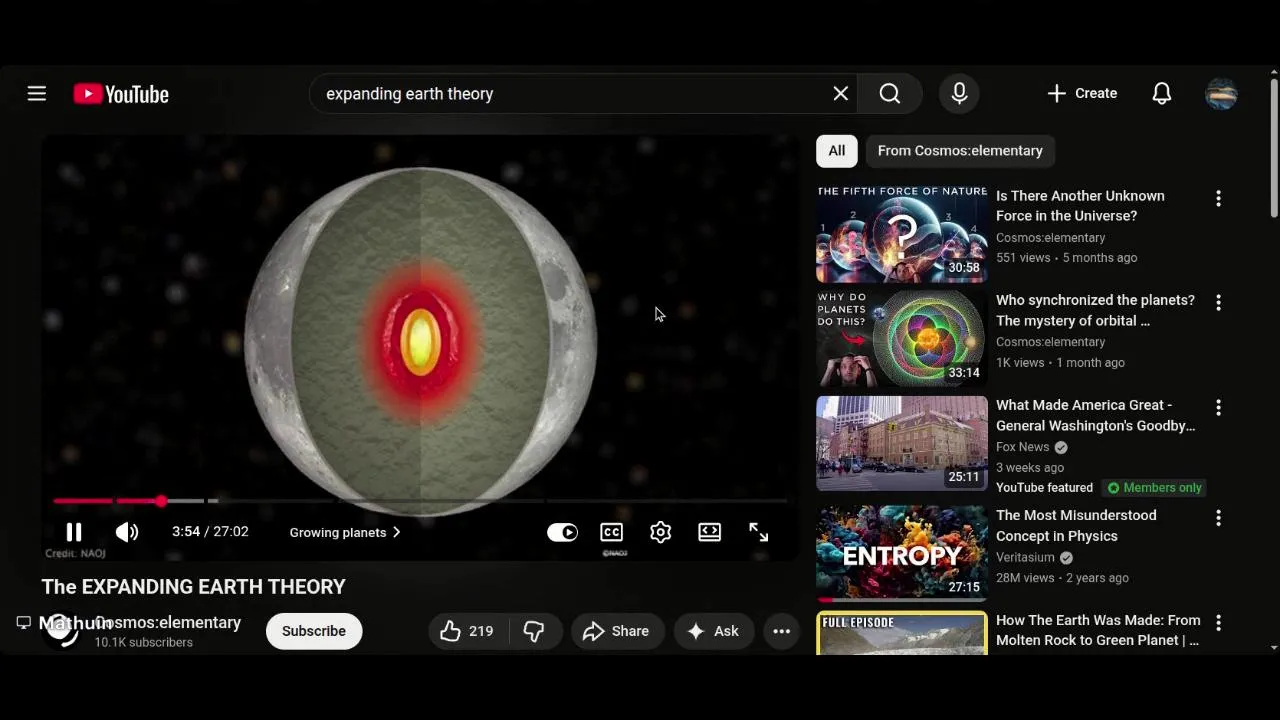Open options for 'Who synchronized the planets'
Image resolution: width=1280 pixels, height=720 pixels.
coord(1218,302)
